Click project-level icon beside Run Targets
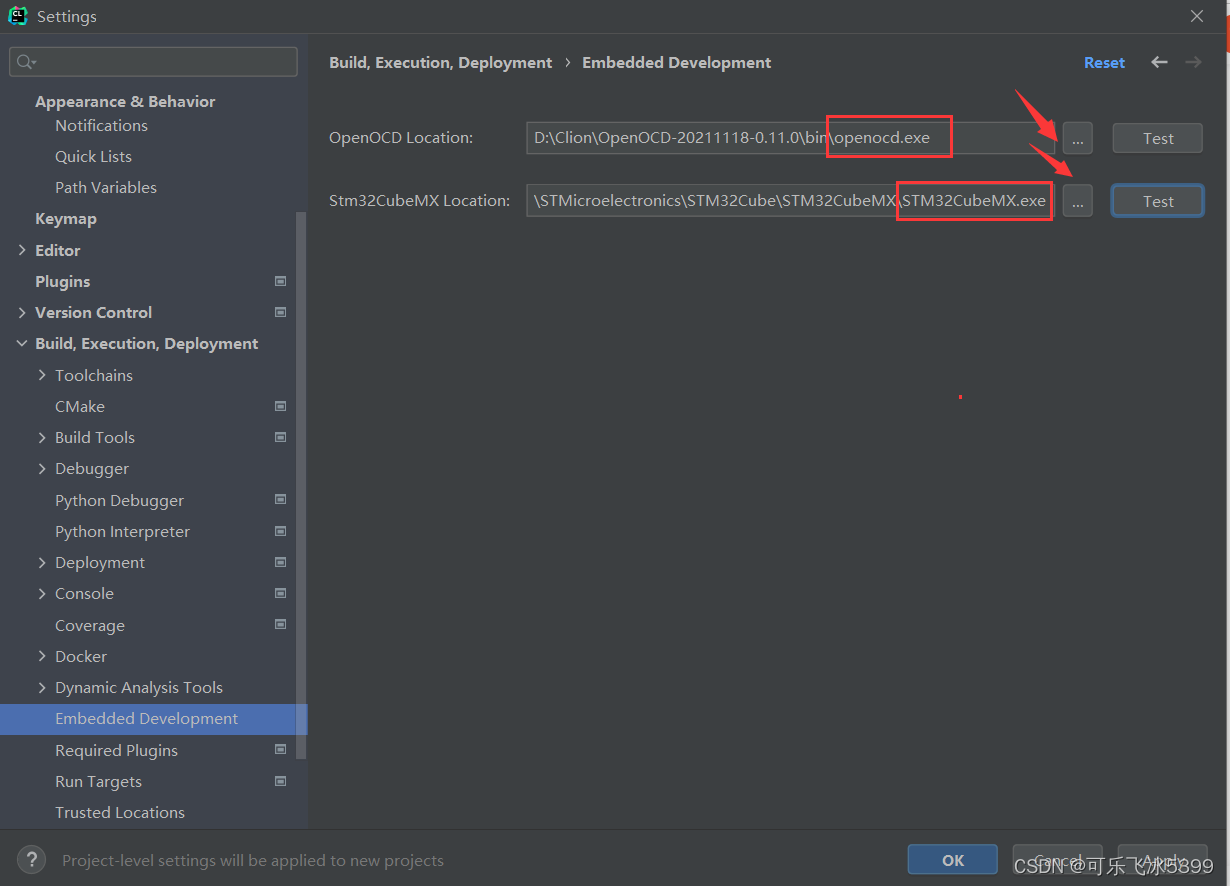Image resolution: width=1230 pixels, height=886 pixels. coord(280,781)
